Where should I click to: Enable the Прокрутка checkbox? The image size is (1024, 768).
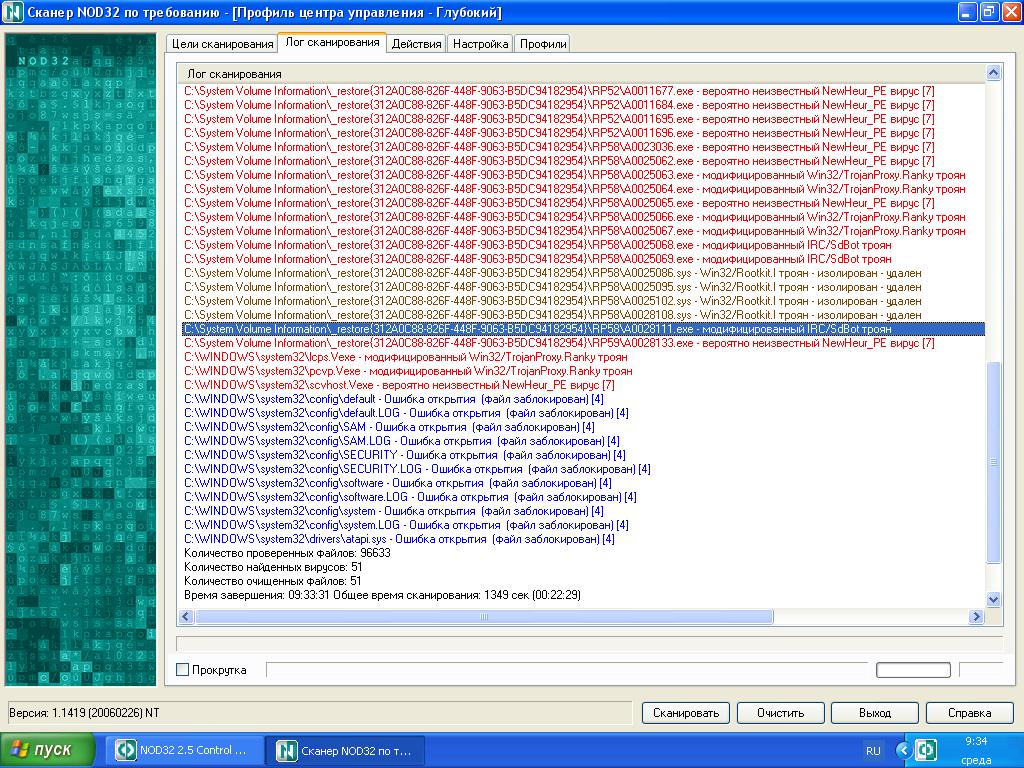183,669
